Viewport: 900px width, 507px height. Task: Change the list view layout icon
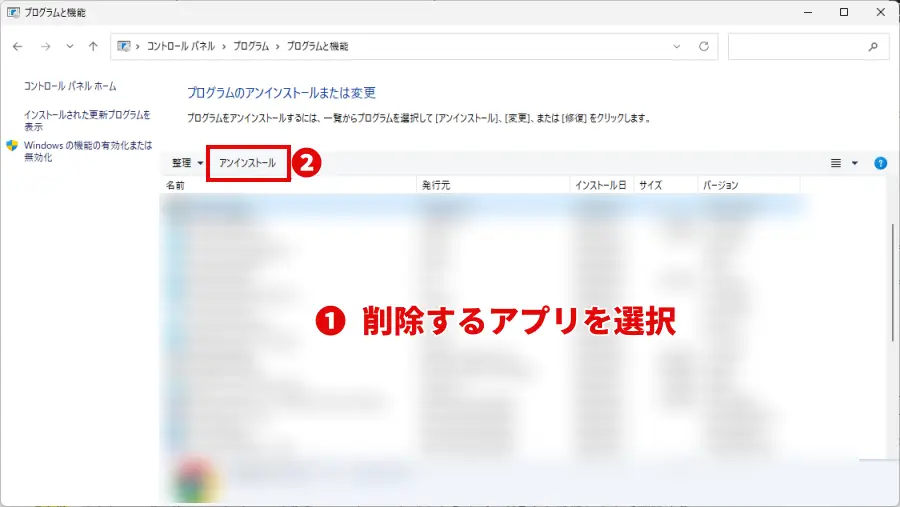(836, 164)
